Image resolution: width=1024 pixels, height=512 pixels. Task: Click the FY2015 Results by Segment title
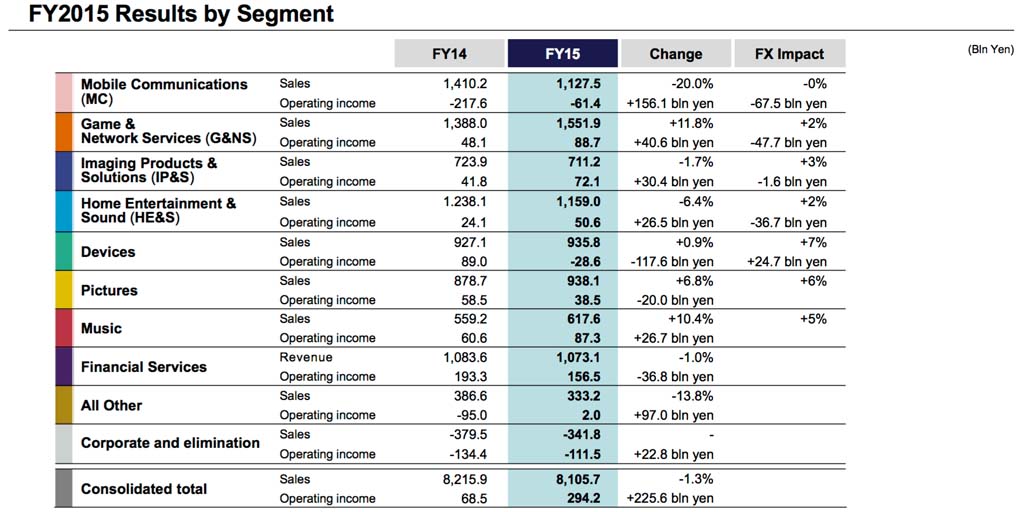(x=168, y=15)
